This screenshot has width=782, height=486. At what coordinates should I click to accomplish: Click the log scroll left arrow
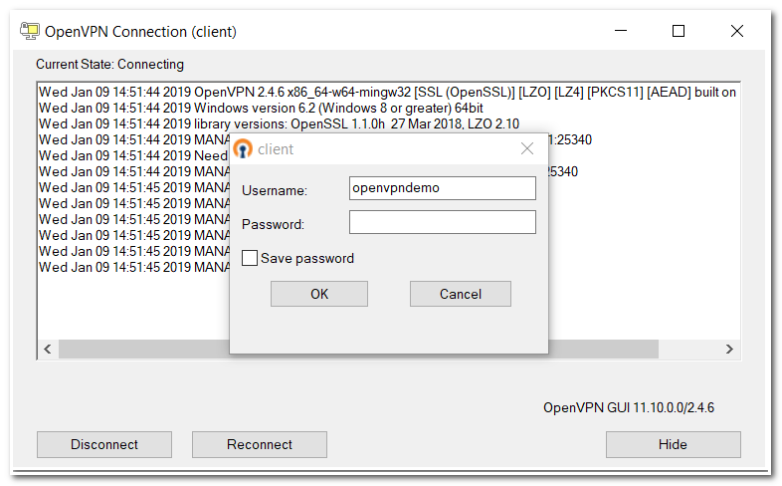pos(48,349)
